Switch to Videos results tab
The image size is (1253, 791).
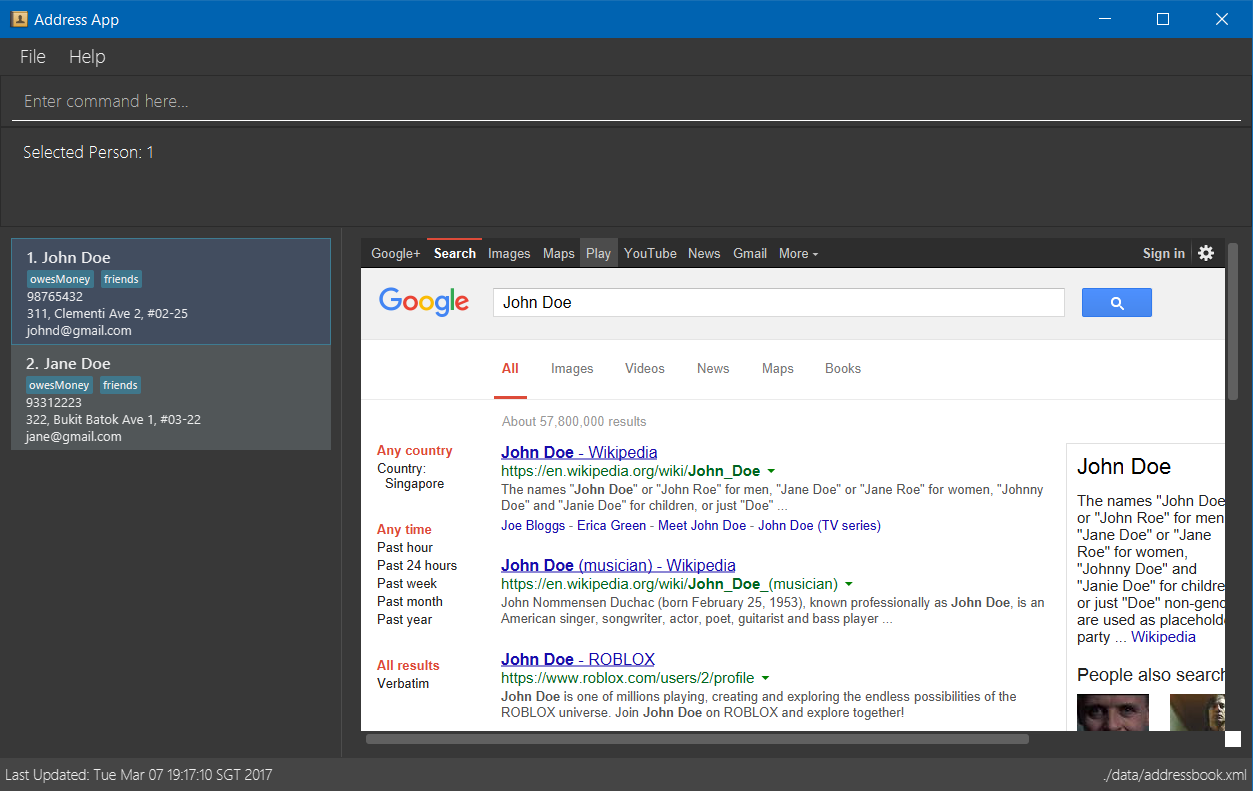tap(645, 369)
